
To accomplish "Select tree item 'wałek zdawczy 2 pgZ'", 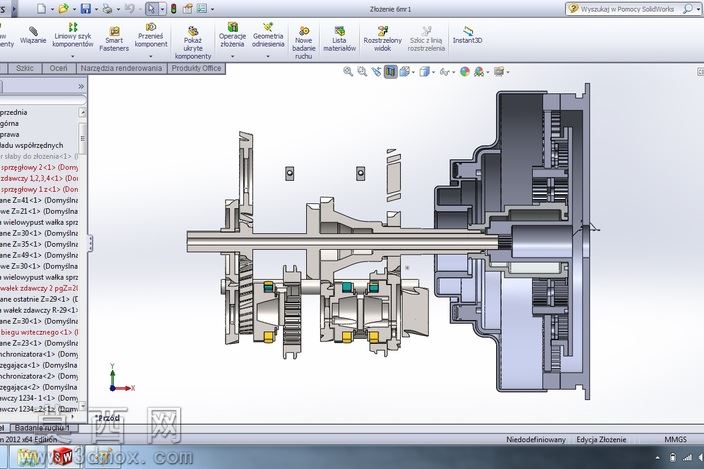I will (39, 288).
